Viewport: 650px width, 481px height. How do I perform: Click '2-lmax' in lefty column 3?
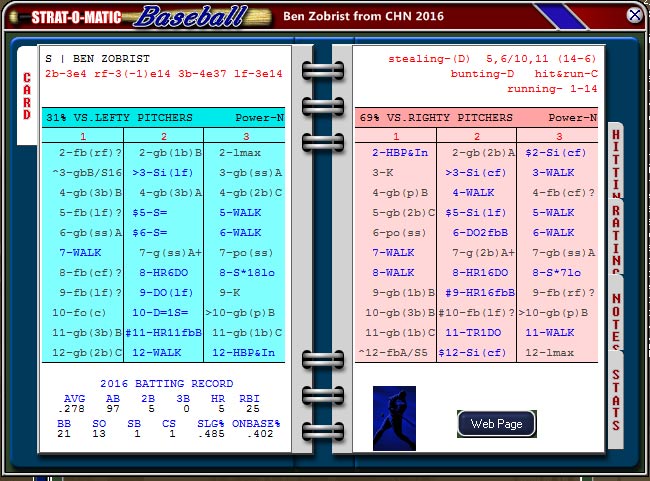pyautogui.click(x=240, y=153)
